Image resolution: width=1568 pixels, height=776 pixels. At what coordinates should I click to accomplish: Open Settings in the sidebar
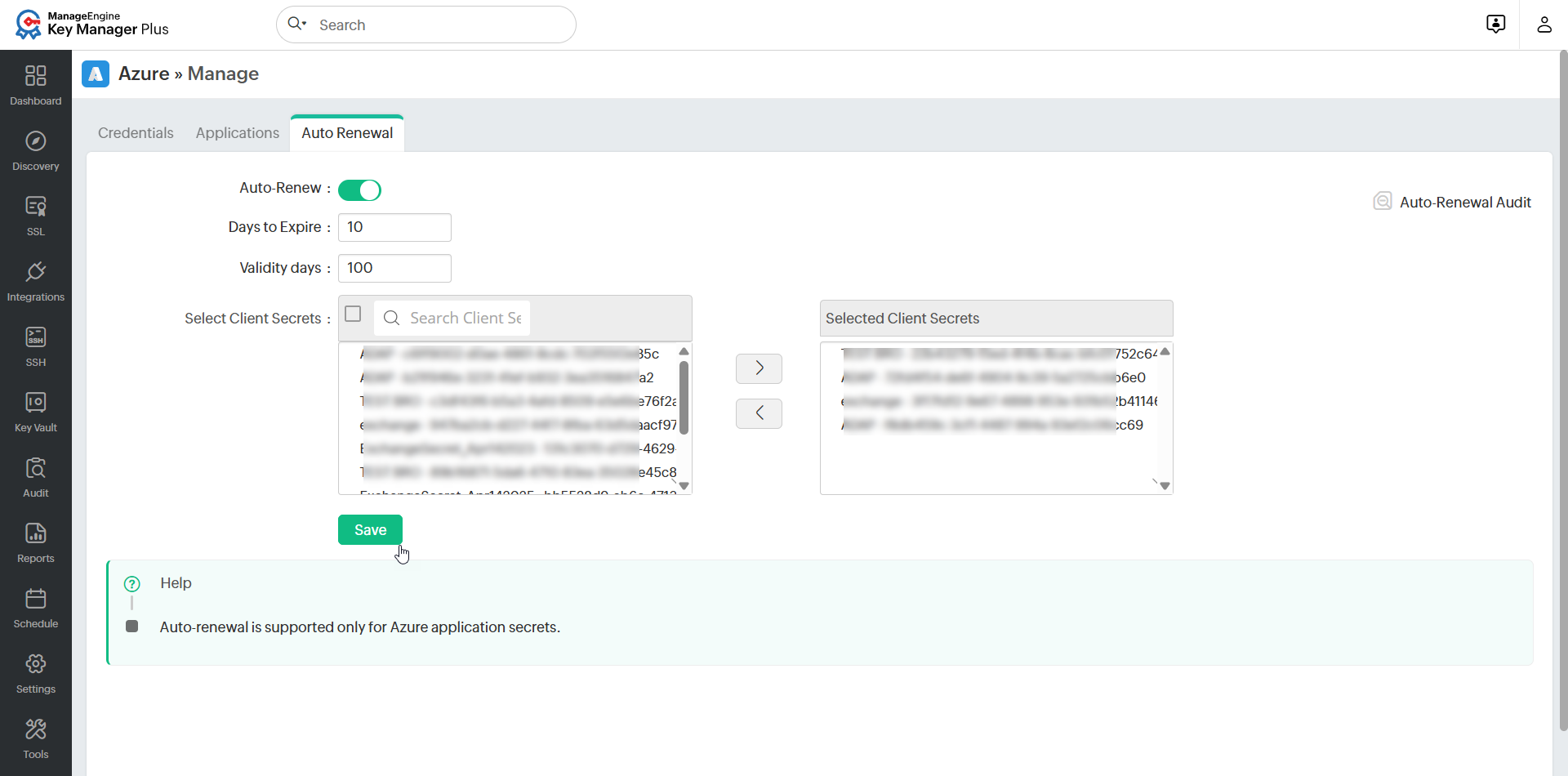coord(36,673)
